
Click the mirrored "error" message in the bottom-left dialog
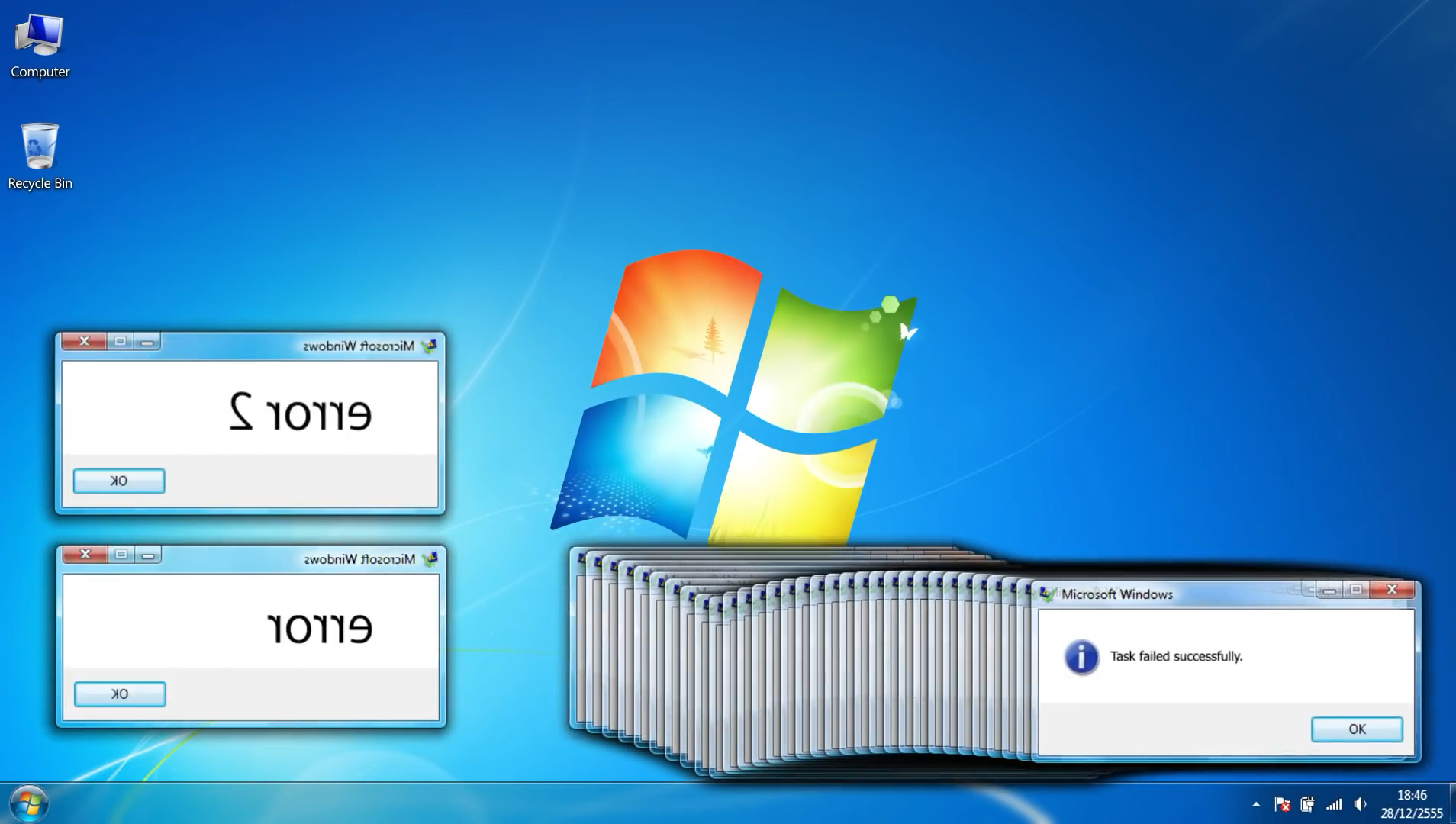321,626
